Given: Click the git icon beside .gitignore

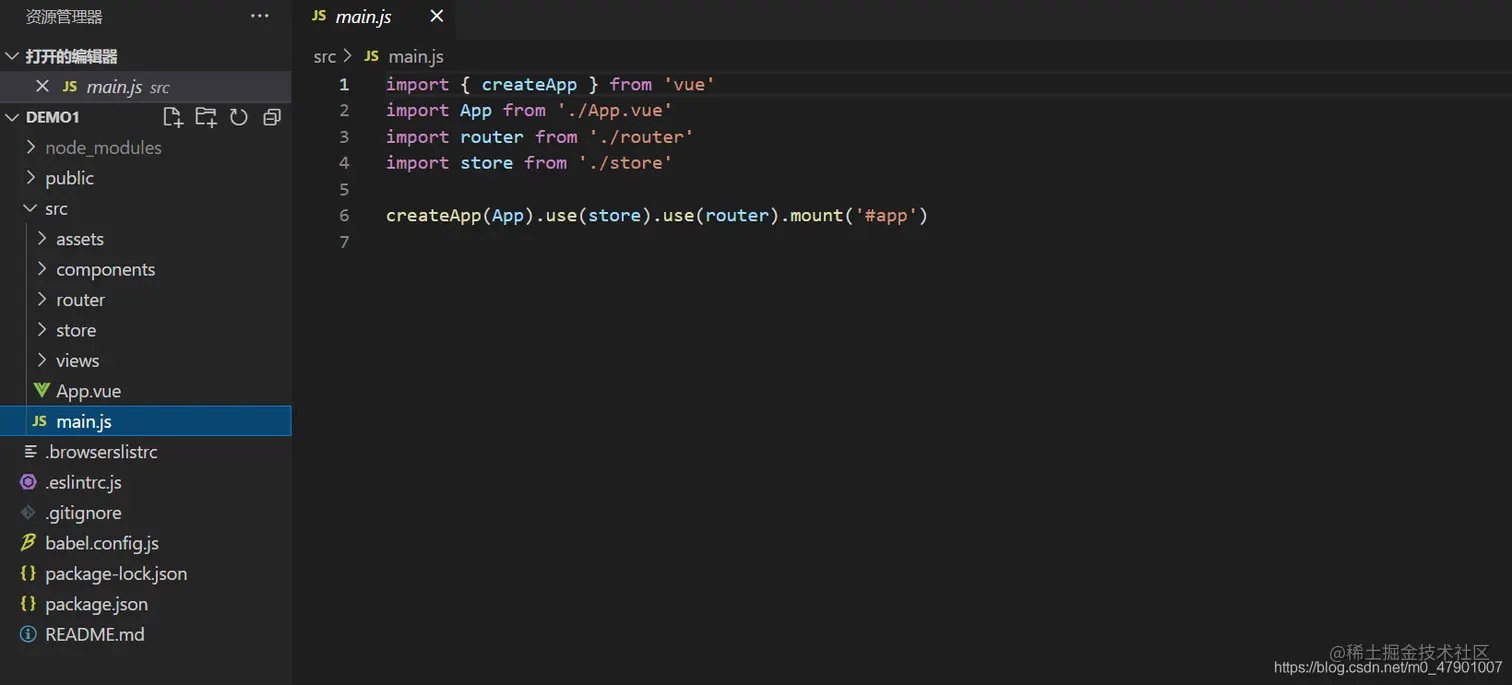Looking at the screenshot, I should click(28, 513).
